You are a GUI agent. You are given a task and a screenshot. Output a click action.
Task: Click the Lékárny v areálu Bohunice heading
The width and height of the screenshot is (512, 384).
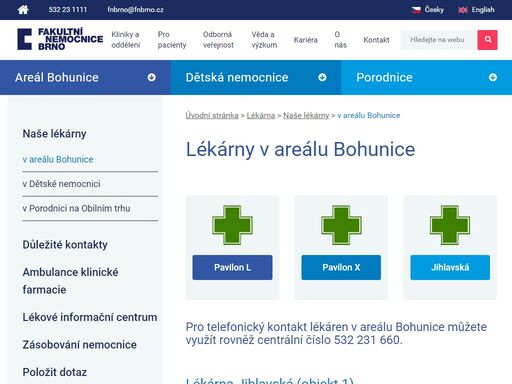[300, 149]
